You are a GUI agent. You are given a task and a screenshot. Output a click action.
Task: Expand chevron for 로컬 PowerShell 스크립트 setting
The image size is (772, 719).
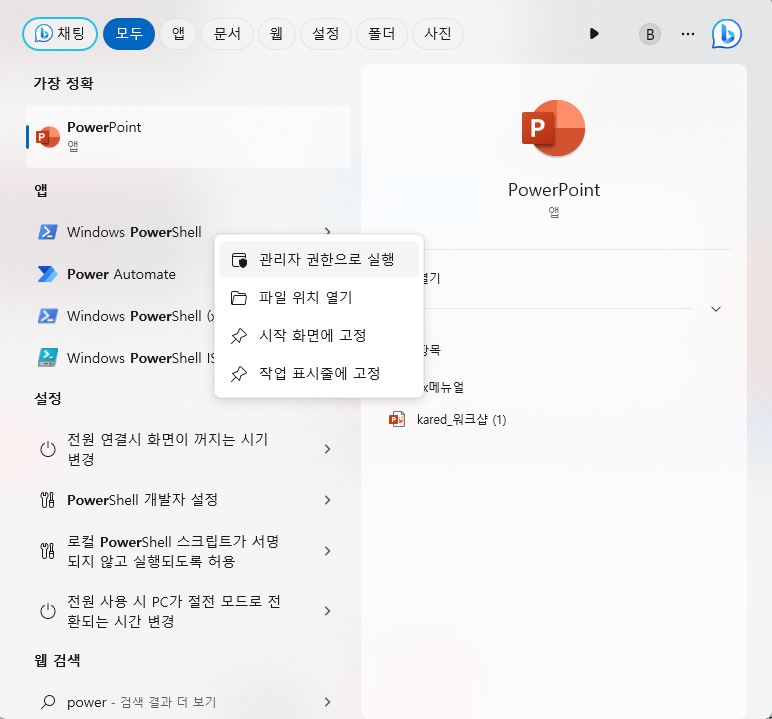327,551
